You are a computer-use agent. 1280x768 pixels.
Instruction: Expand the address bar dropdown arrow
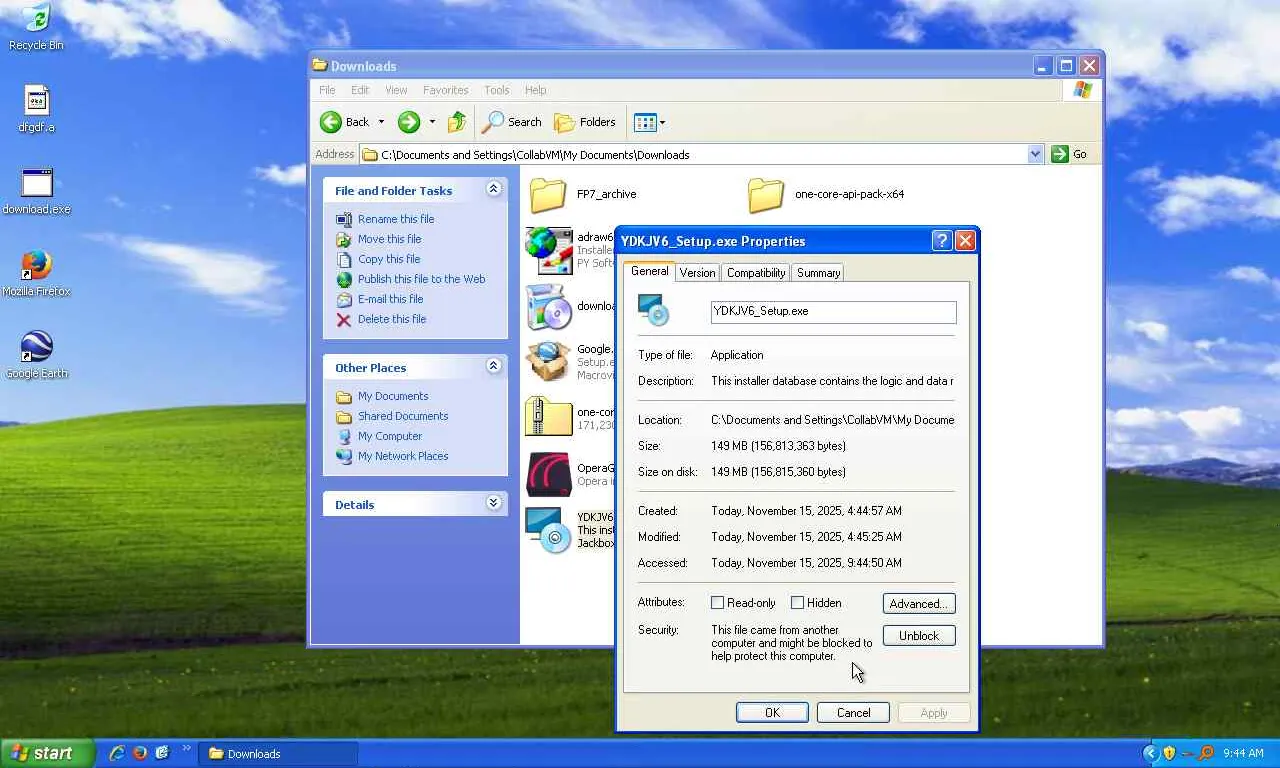point(1035,154)
